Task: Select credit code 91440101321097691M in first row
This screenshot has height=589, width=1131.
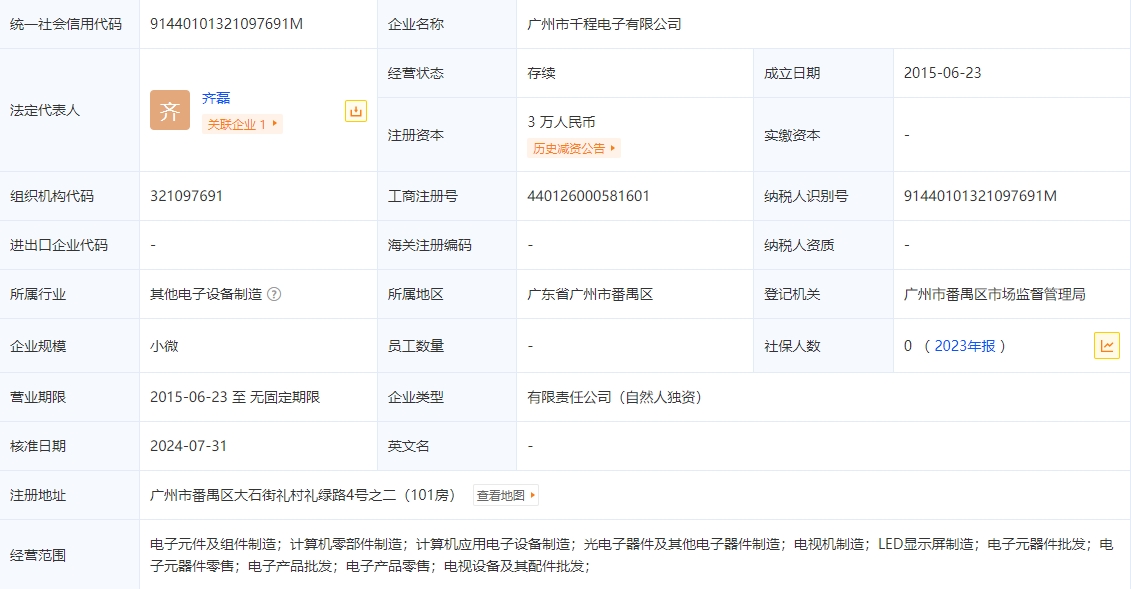Action: coord(226,24)
